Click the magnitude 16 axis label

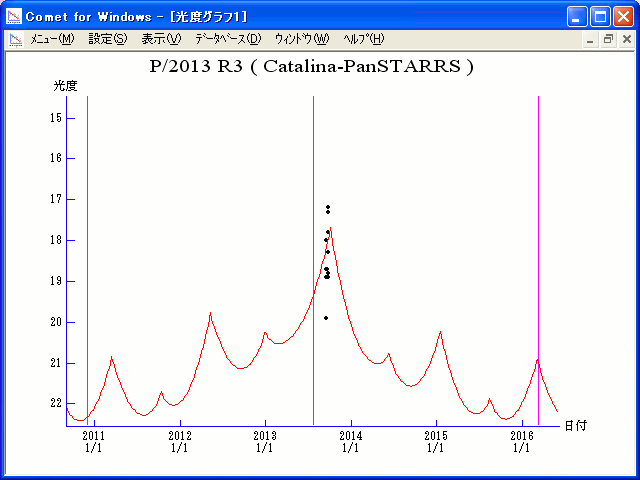coord(56,158)
